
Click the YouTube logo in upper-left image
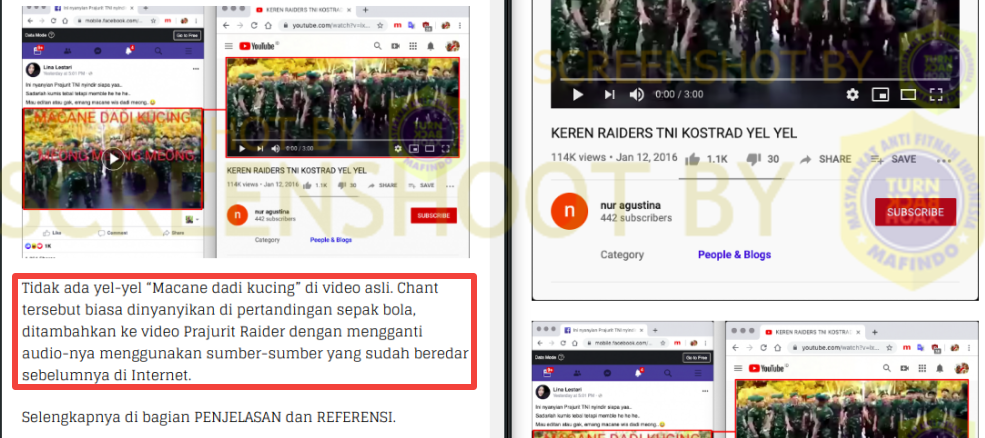tap(259, 46)
